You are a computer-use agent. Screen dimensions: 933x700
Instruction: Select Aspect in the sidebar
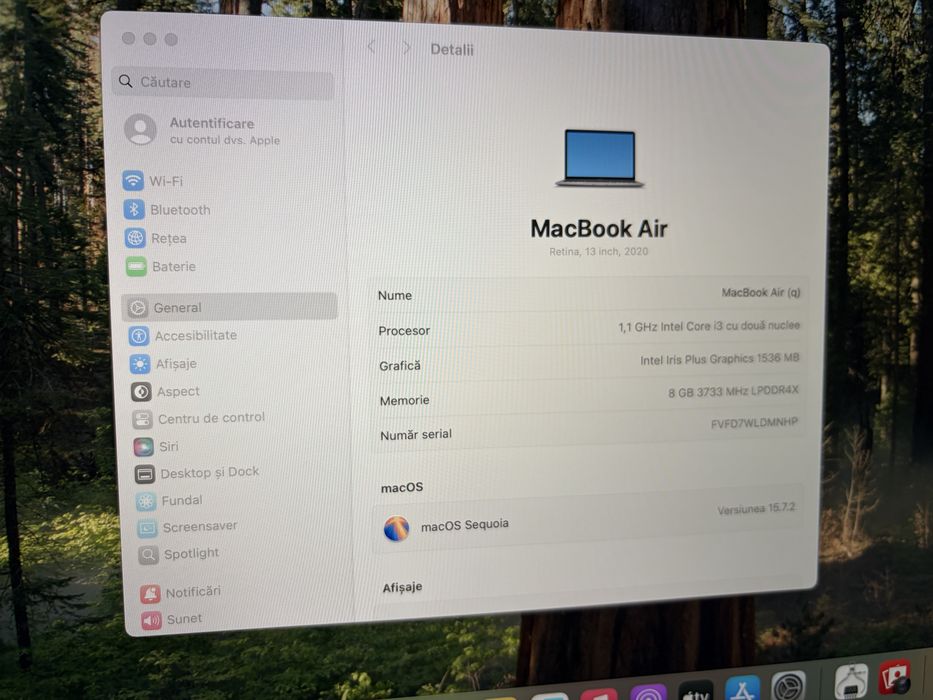[x=165, y=392]
